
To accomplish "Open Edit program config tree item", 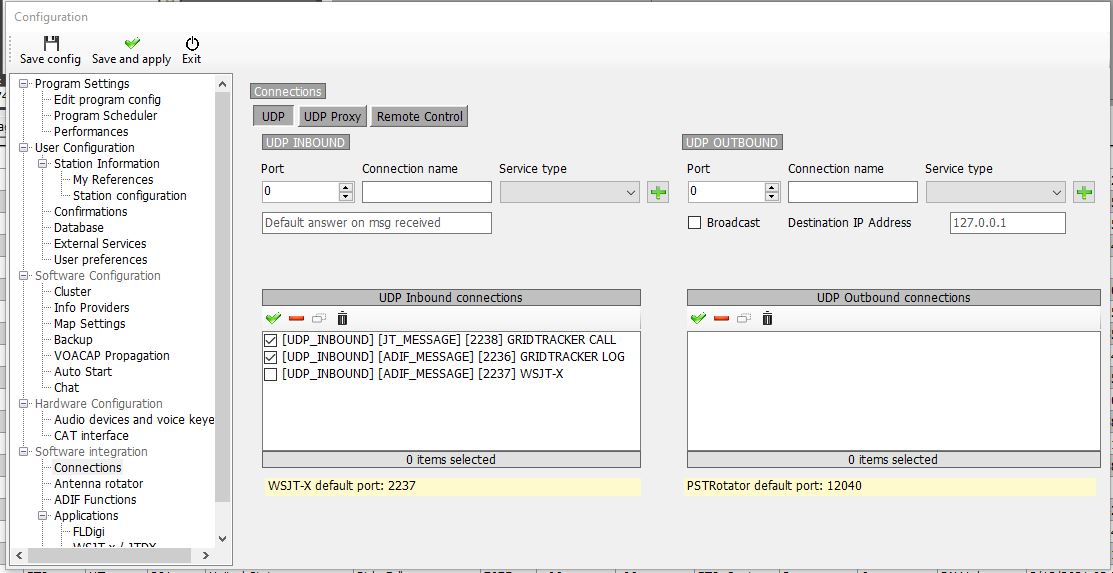I will tap(107, 100).
